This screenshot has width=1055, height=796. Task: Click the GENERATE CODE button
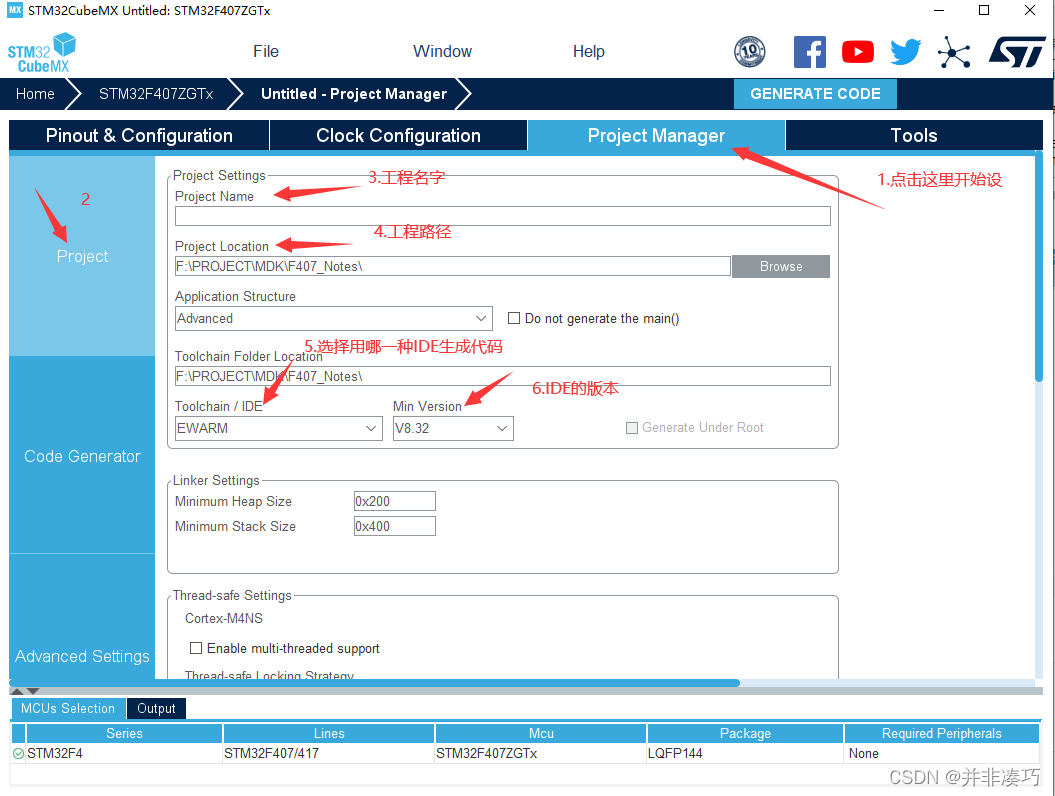(815, 94)
